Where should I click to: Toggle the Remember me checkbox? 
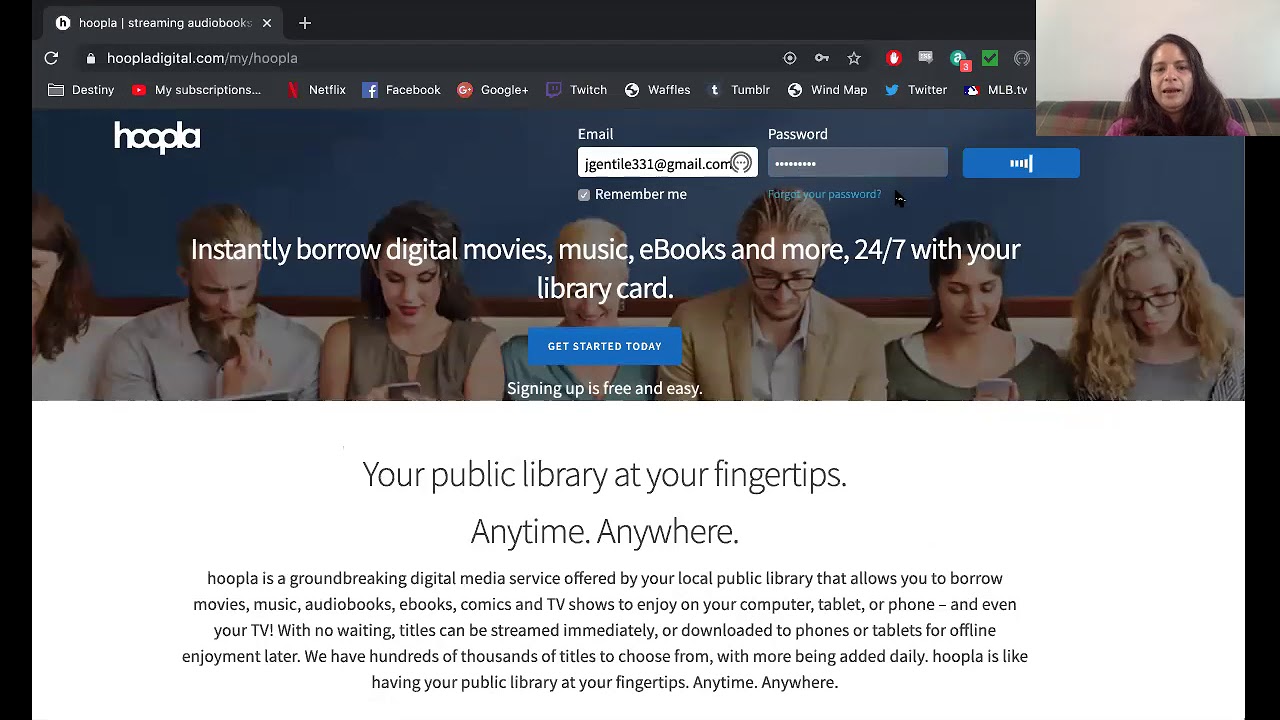[x=584, y=195]
